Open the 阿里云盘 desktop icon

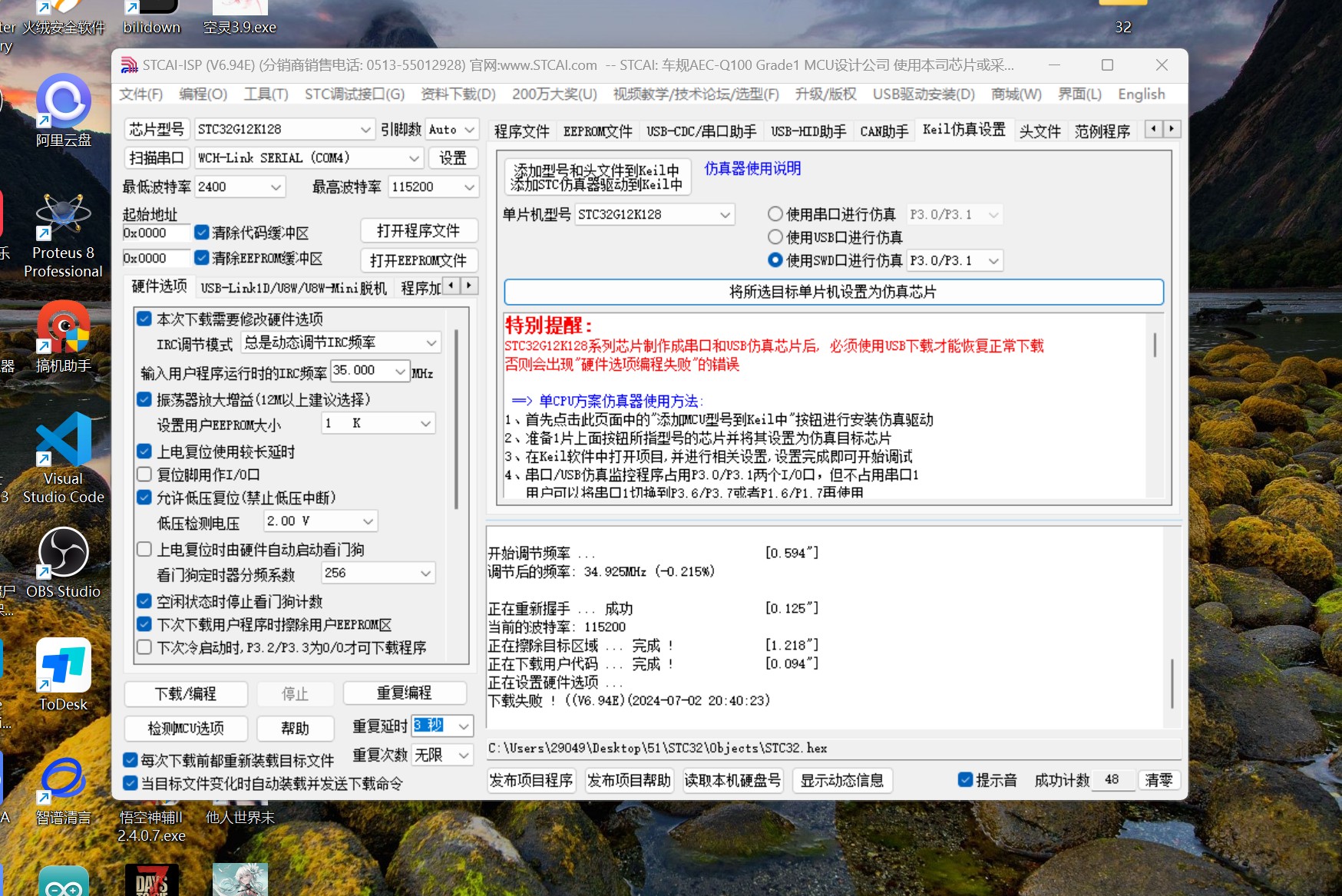[64, 110]
